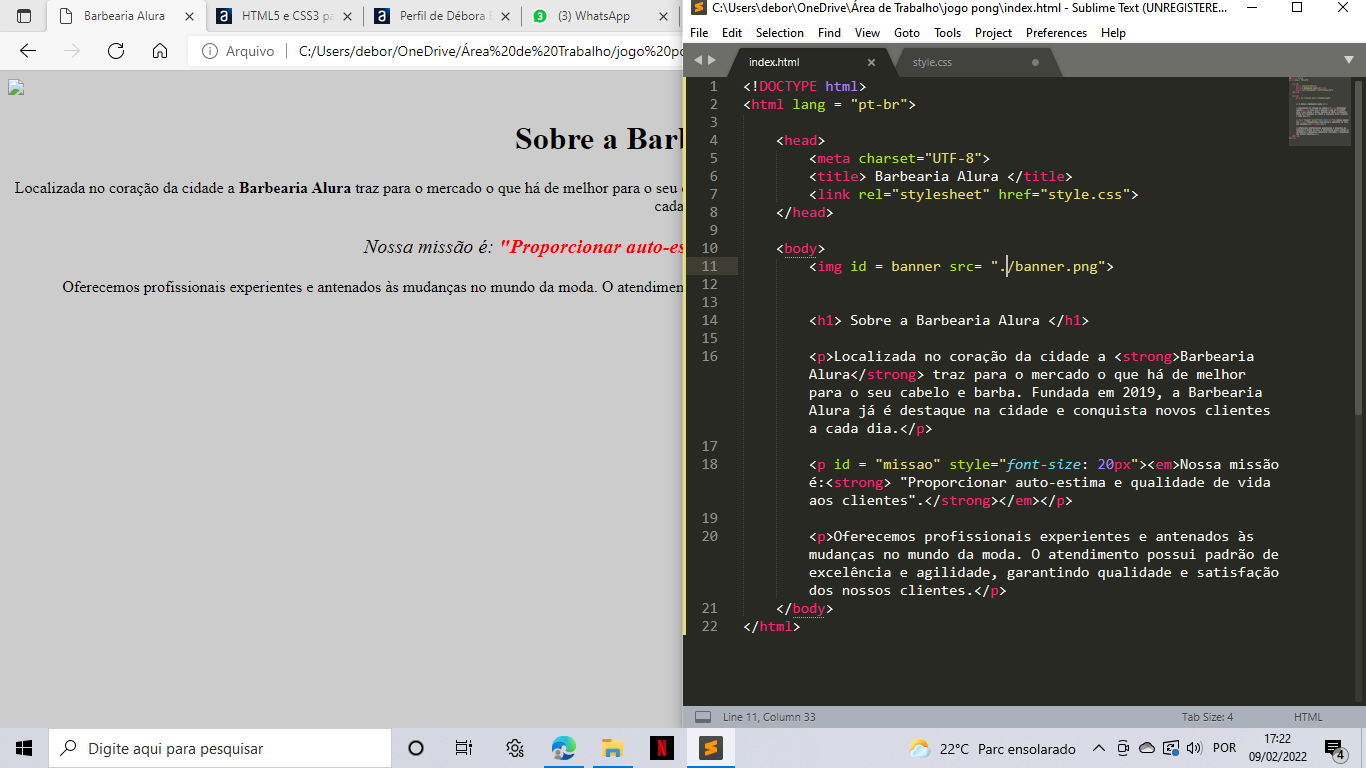The width and height of the screenshot is (1366, 768).
Task: Open the Windows Start menu
Action: tap(24, 748)
